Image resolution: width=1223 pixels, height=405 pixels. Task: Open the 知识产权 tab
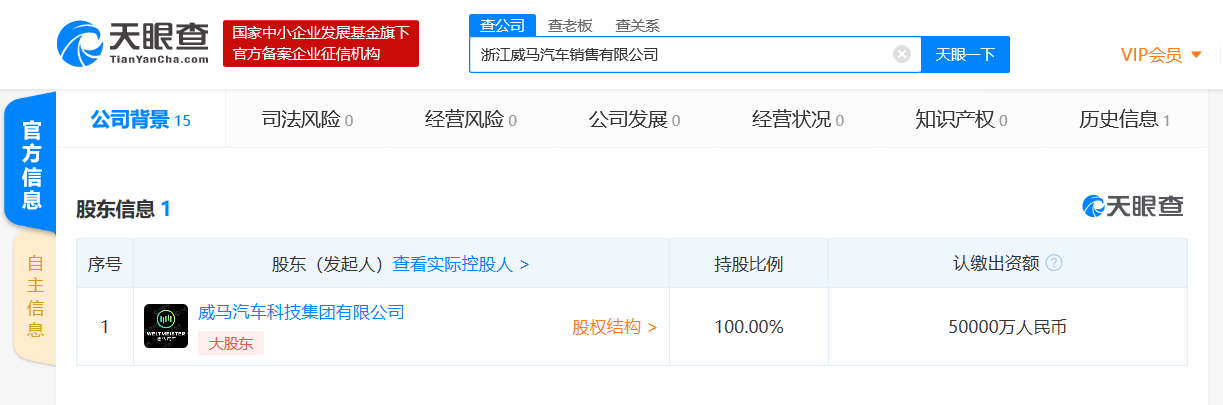(961, 120)
